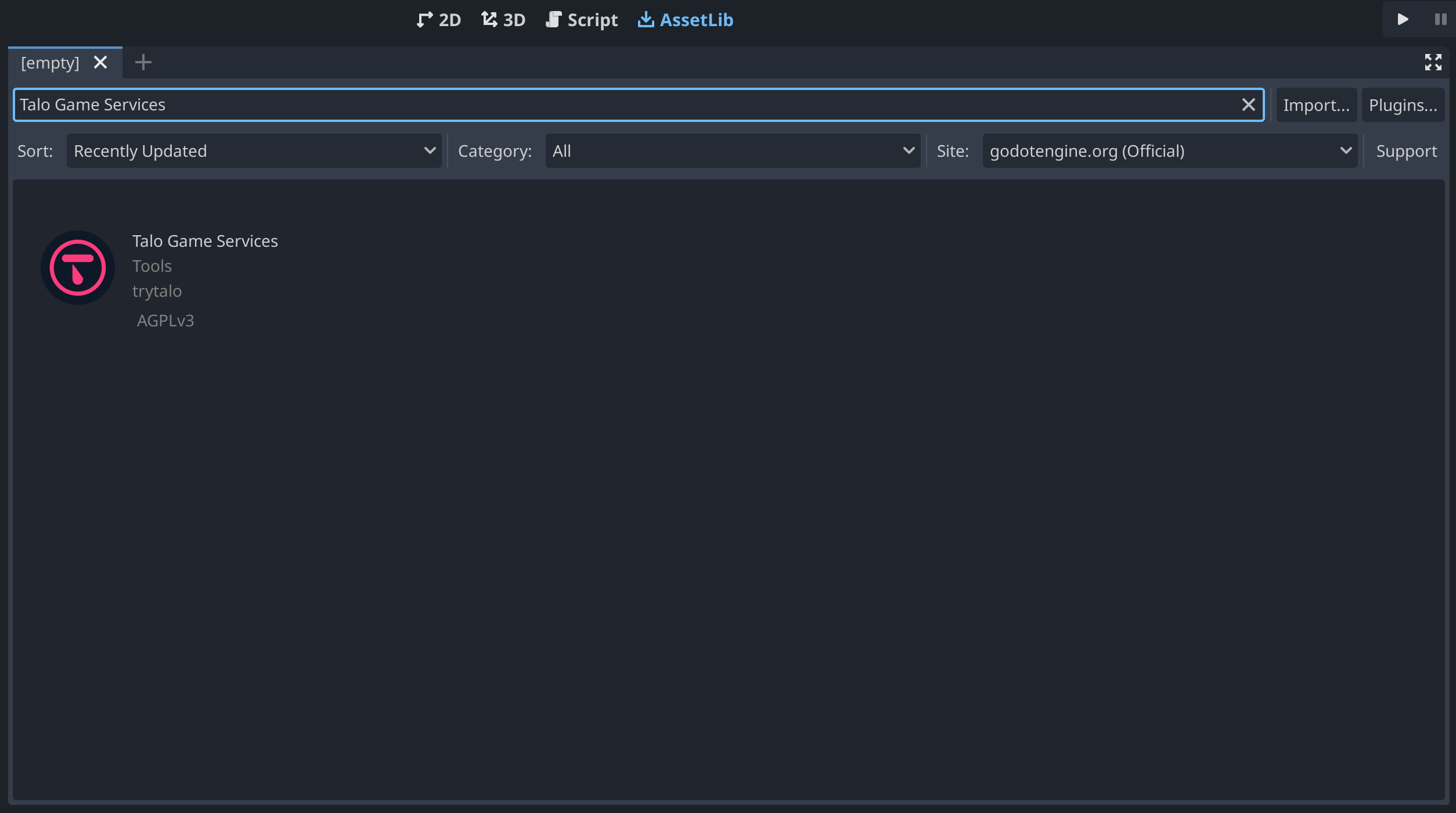Click the Talo Game Services logo thumbnail
The width and height of the screenshot is (1456, 813).
[78, 268]
